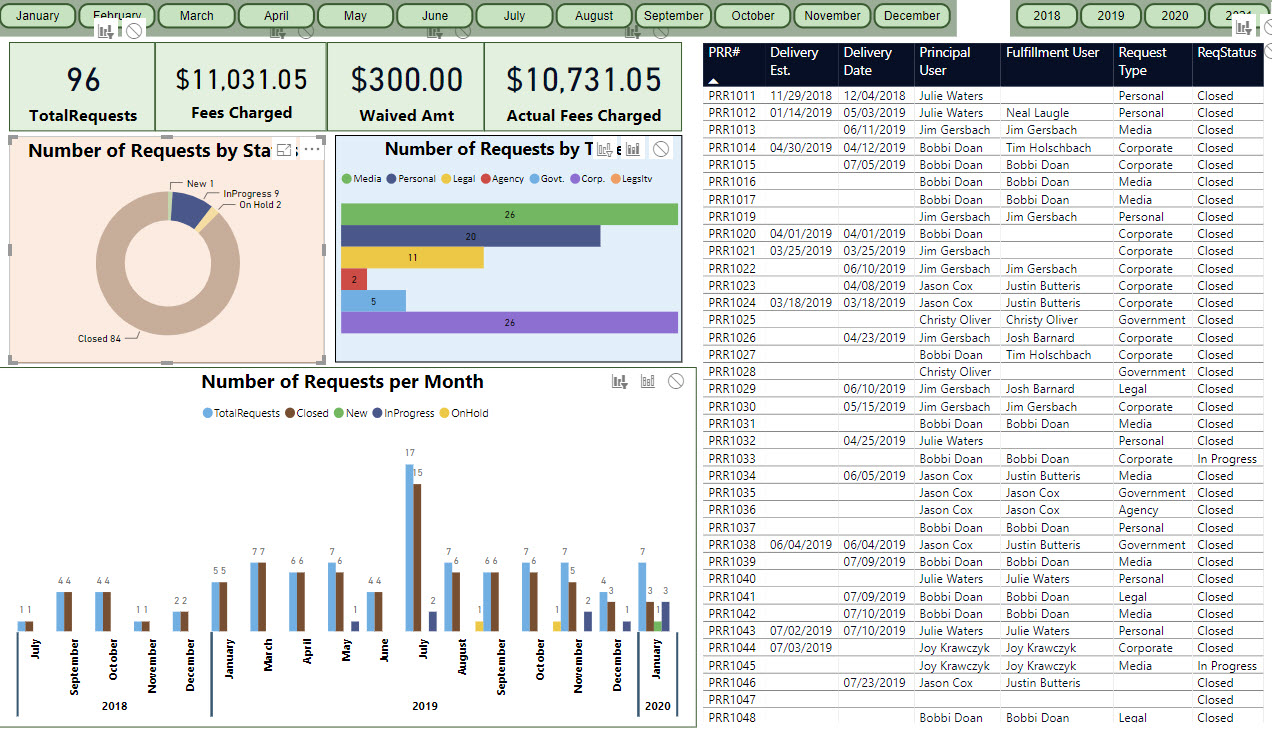
Task: Pick October from the month slicer
Action: click(x=753, y=16)
